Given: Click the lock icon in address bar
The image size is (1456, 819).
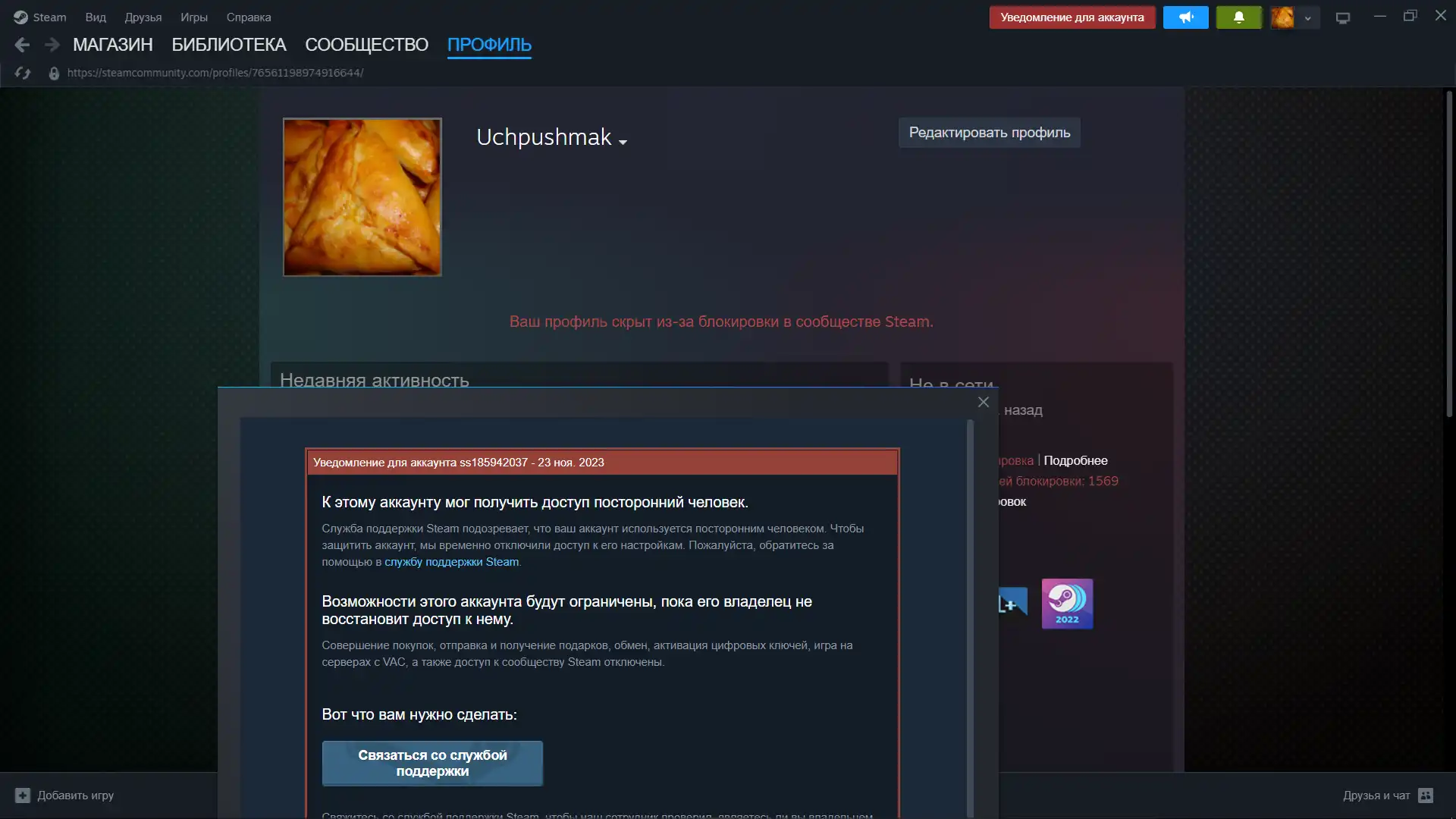Looking at the screenshot, I should (x=54, y=73).
